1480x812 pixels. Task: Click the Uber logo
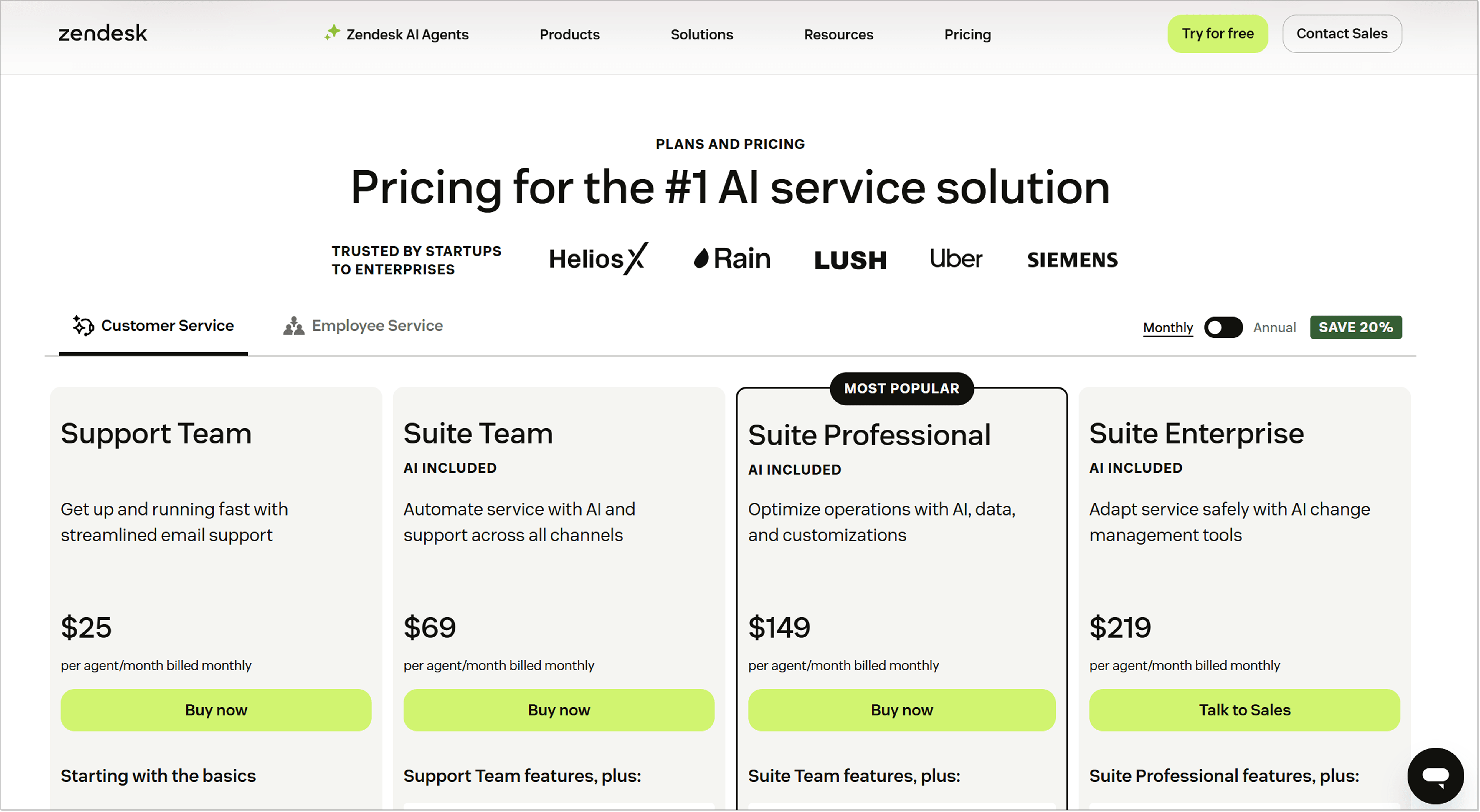955,259
